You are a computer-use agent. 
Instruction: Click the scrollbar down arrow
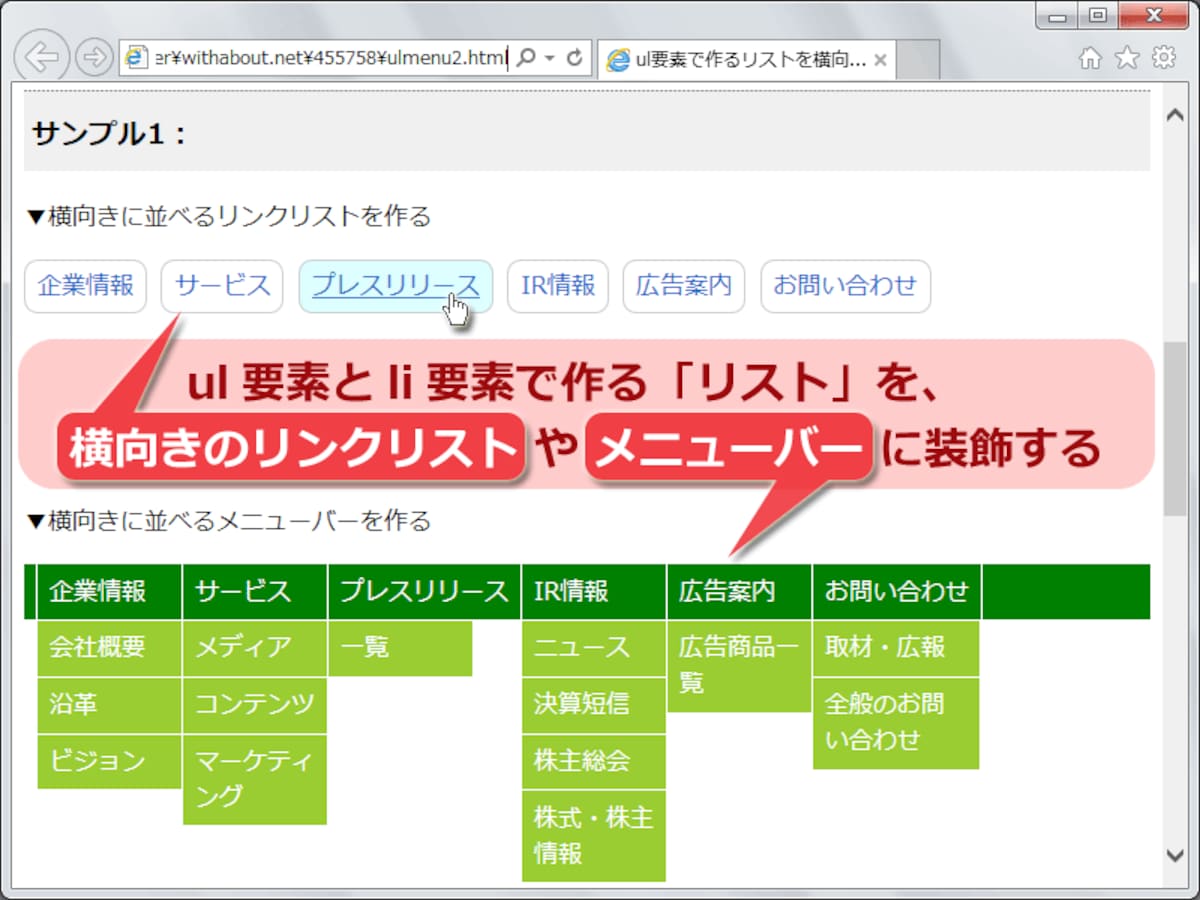click(x=1176, y=855)
